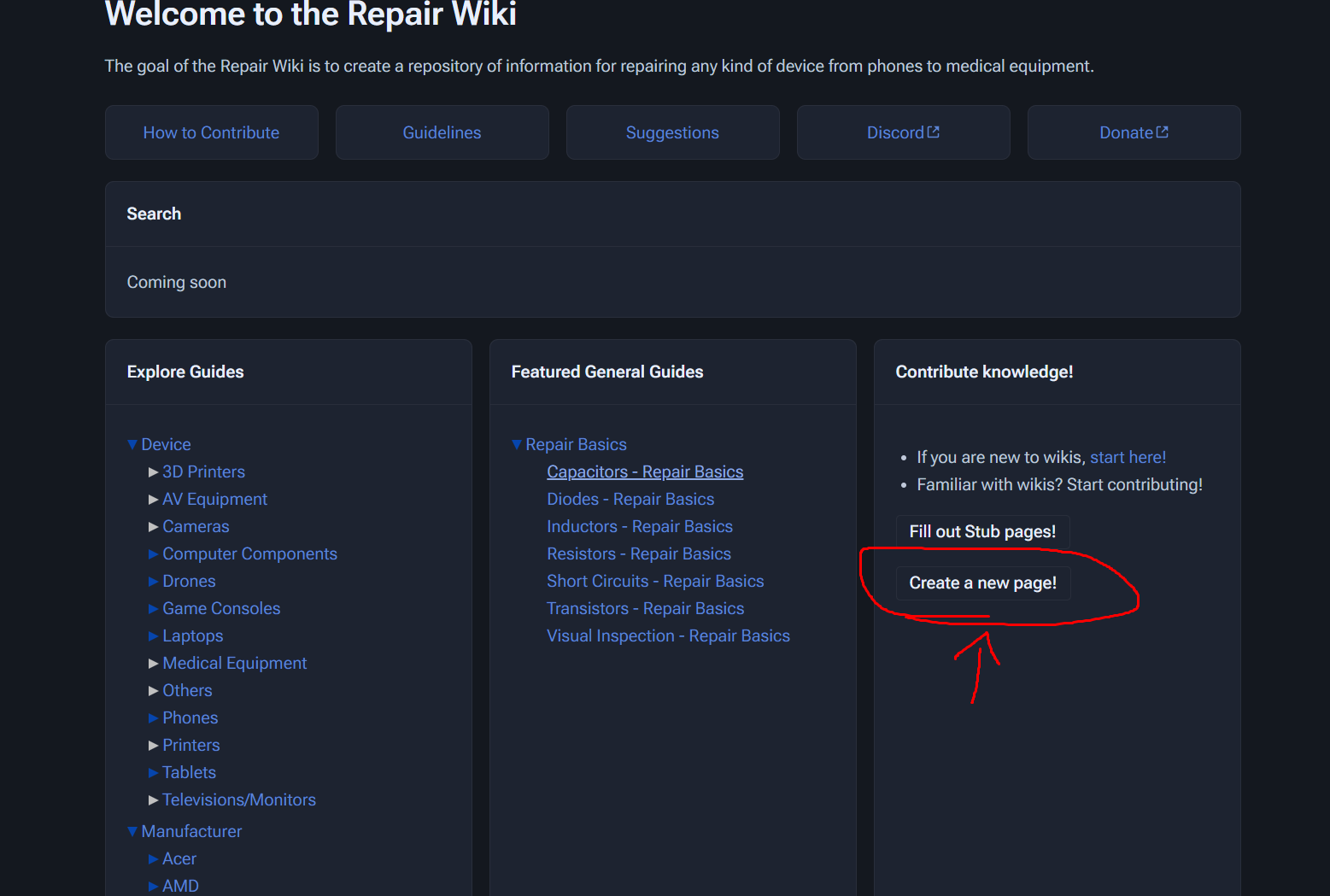The image size is (1330, 896).
Task: Collapse the Repair Basics arrow
Action: point(517,444)
